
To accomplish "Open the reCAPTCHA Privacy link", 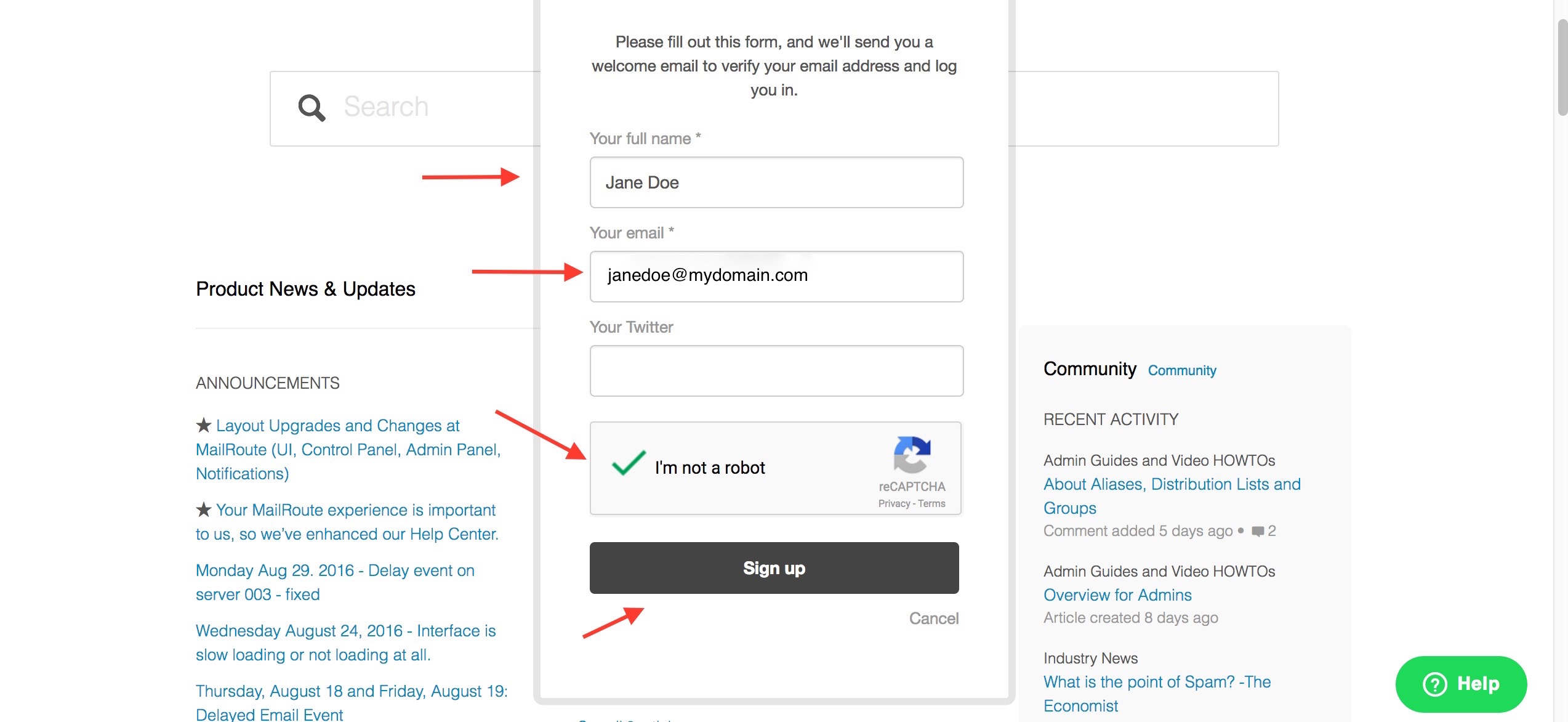I will tap(894, 503).
